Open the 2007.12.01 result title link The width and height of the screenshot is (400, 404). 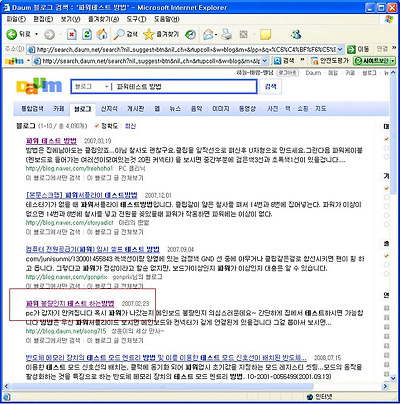82,195
